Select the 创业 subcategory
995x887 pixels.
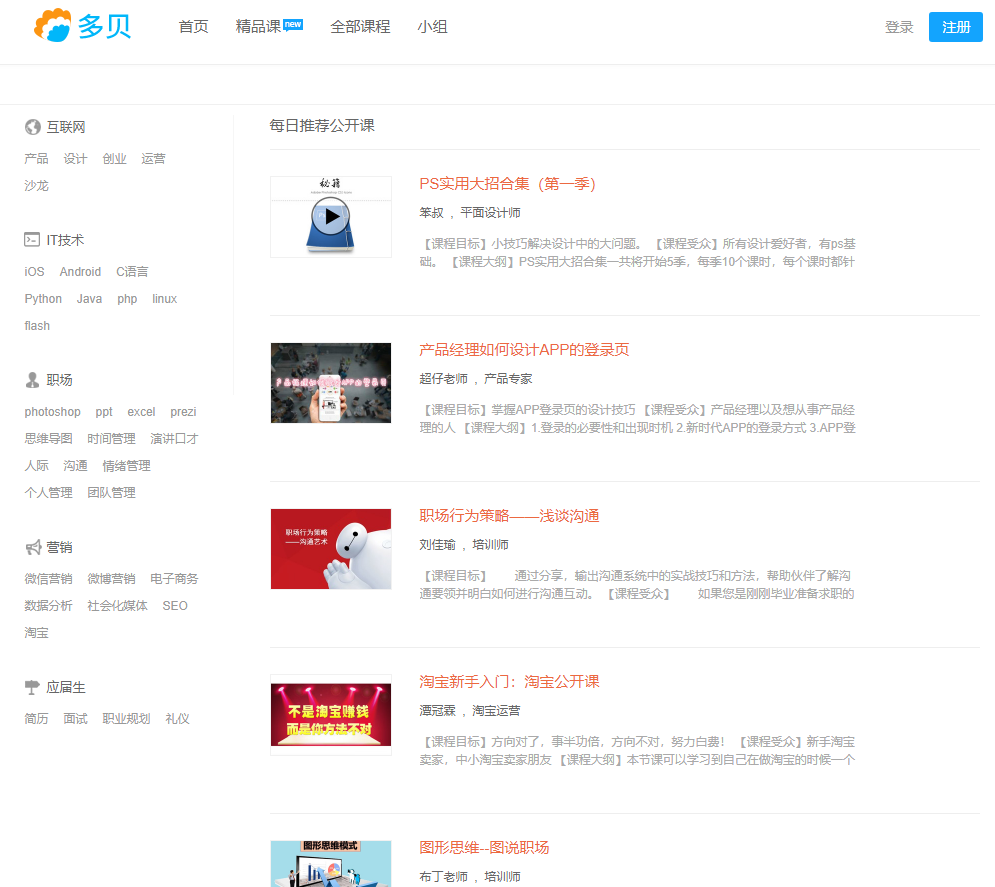coord(115,159)
